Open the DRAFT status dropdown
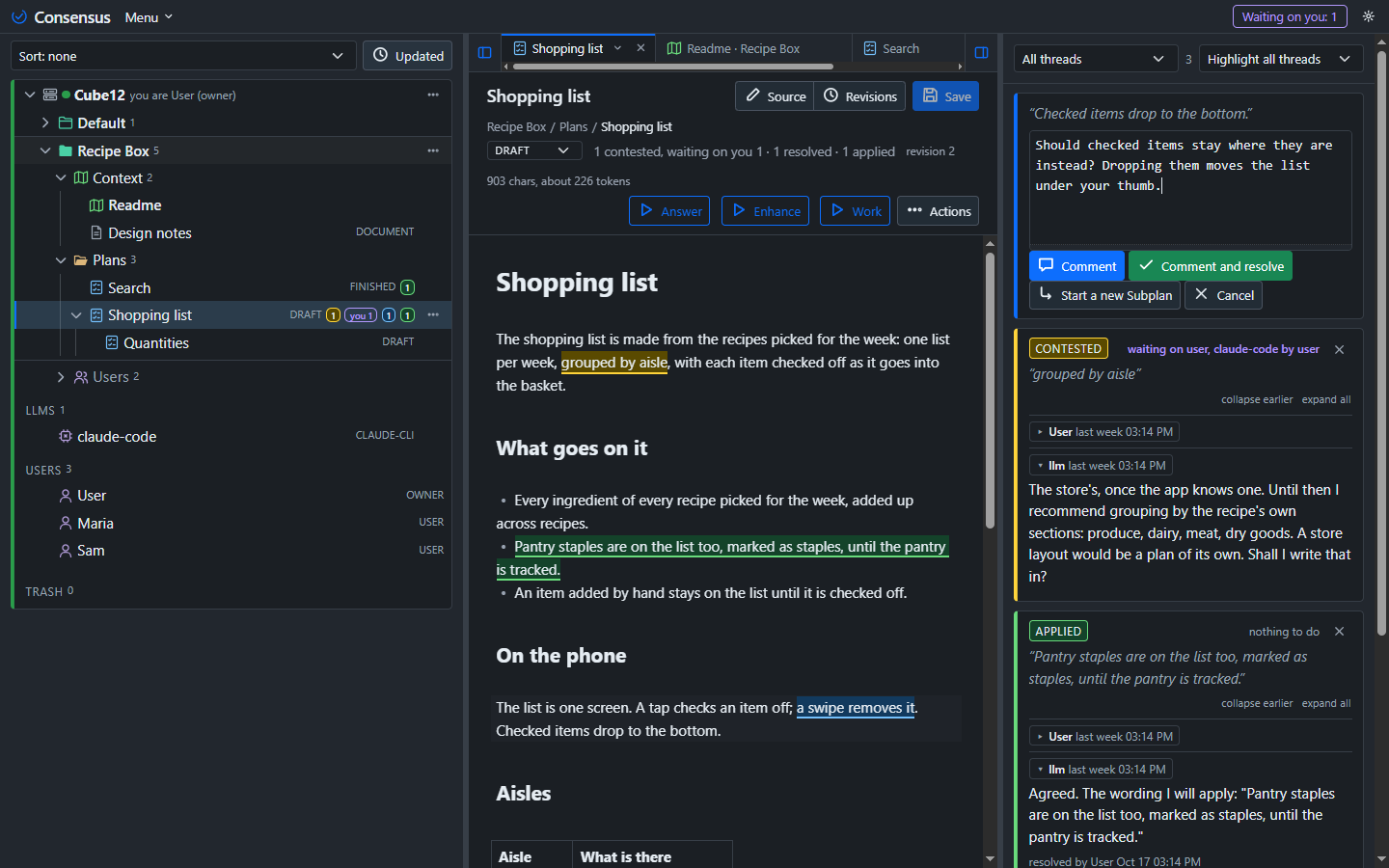Screen dimensions: 1389x868 tap(534, 150)
